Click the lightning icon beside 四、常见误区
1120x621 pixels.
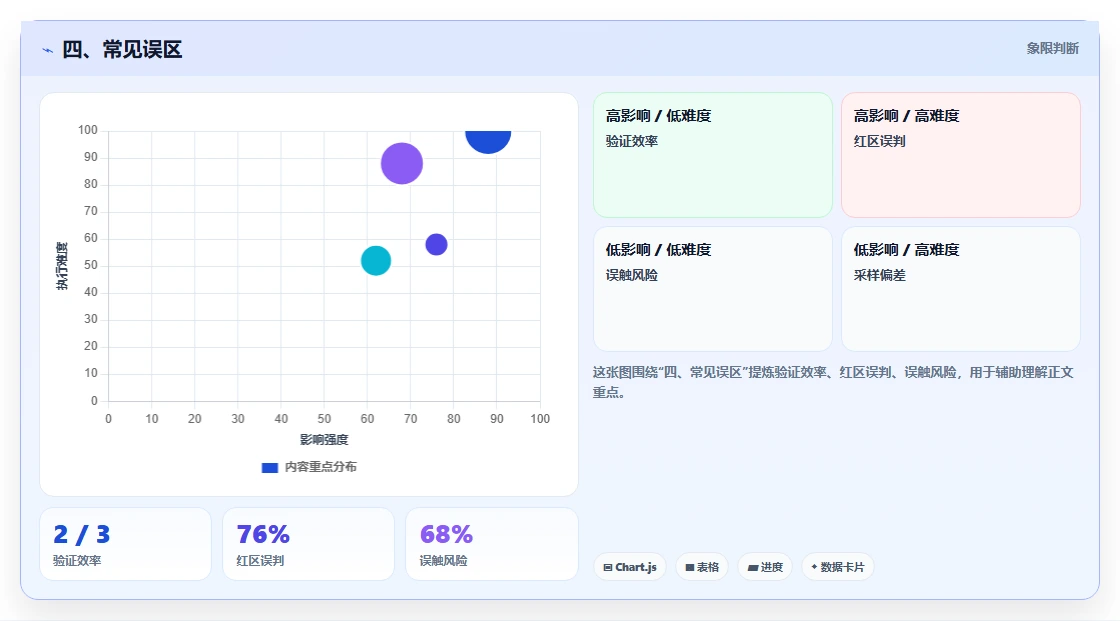click(x=48, y=50)
